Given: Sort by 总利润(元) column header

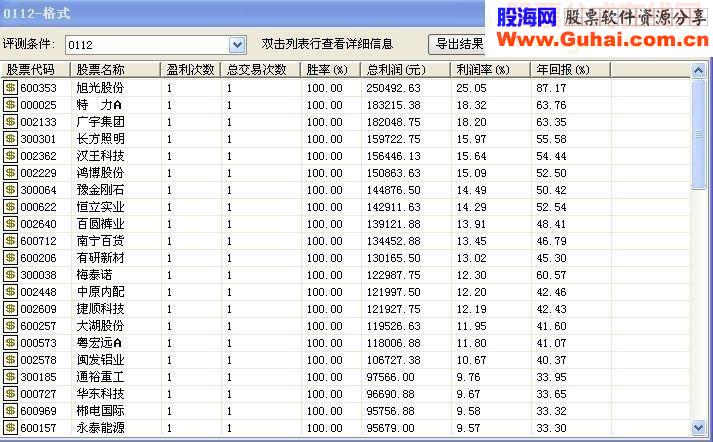Looking at the screenshot, I should (406, 70).
